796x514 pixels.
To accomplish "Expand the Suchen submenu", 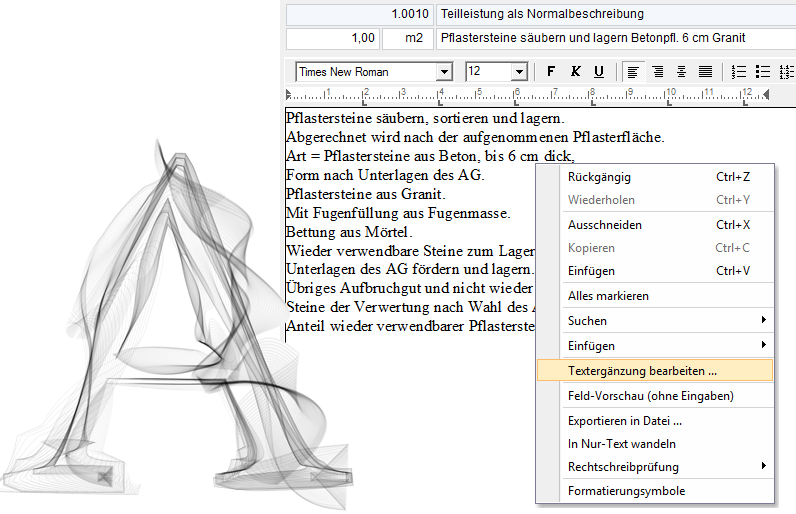I will pyautogui.click(x=655, y=321).
